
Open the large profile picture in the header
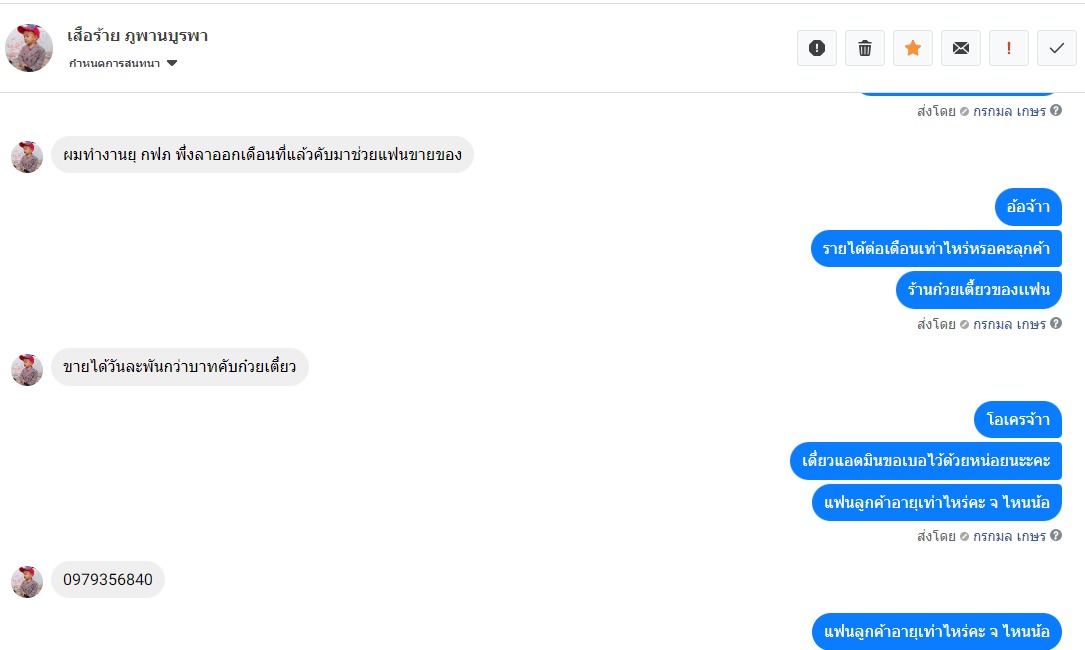(29, 48)
